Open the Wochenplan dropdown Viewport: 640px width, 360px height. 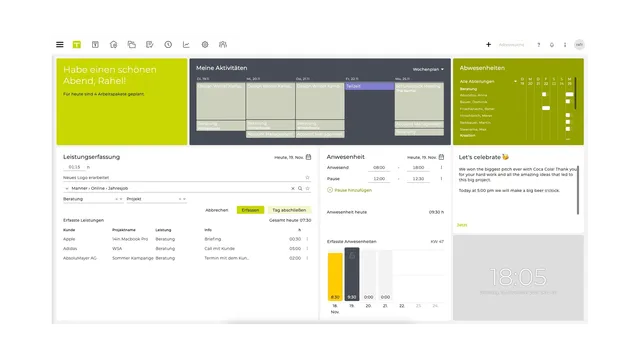428,69
